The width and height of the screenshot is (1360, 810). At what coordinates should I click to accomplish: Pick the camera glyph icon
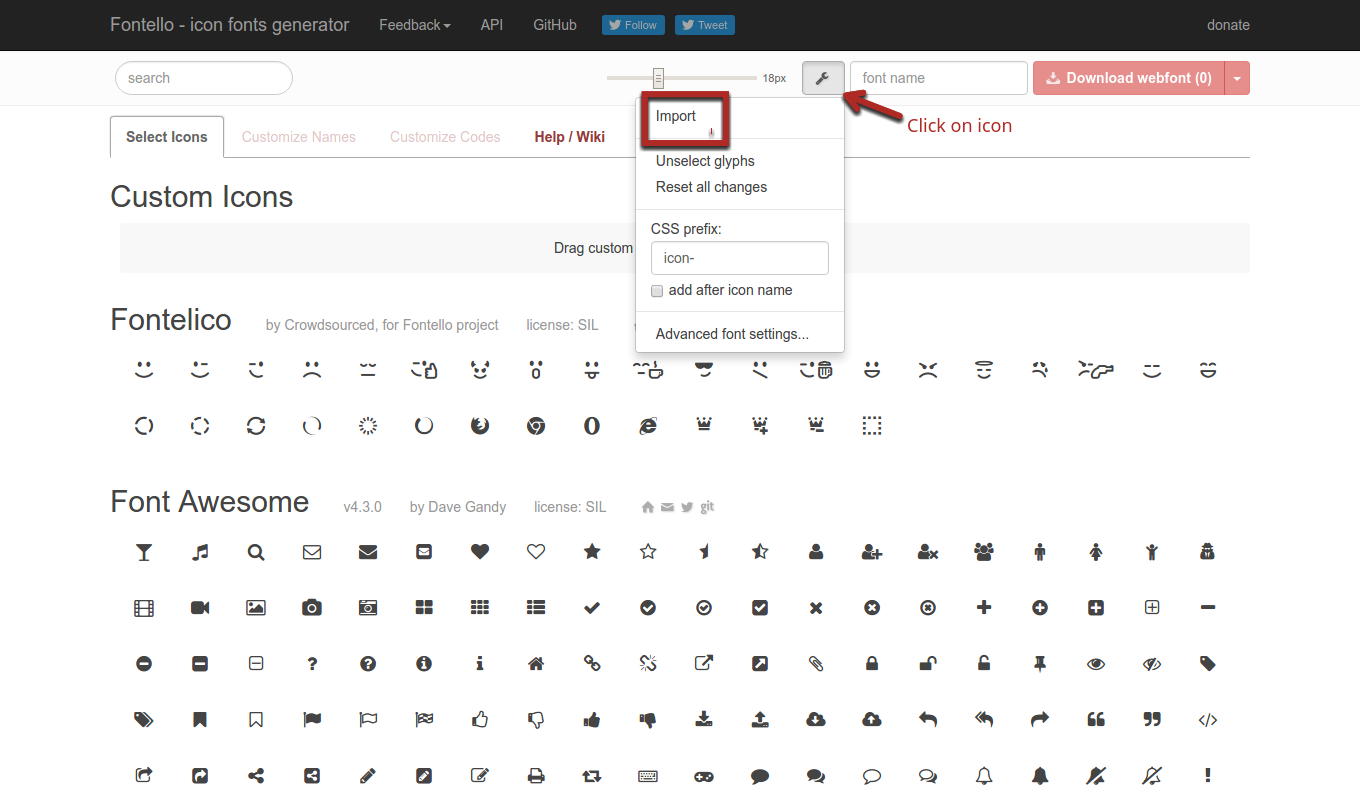pyautogui.click(x=312, y=608)
